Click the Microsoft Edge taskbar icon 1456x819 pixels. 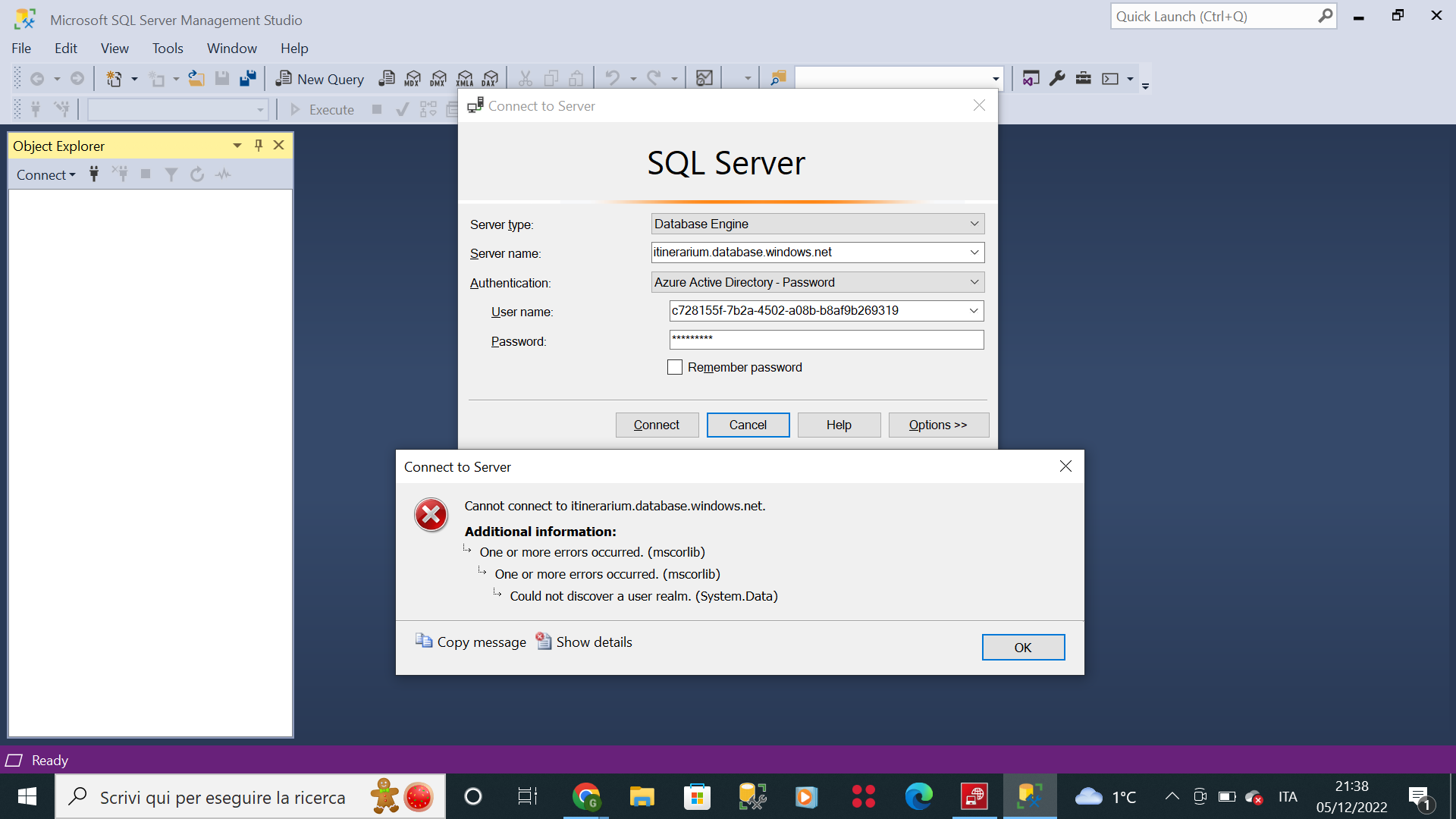click(918, 796)
